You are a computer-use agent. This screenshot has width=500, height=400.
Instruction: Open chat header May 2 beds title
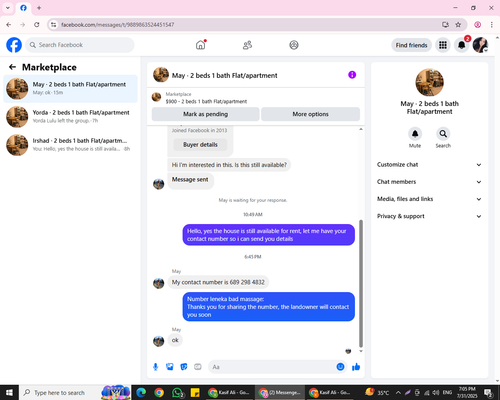pos(224,76)
